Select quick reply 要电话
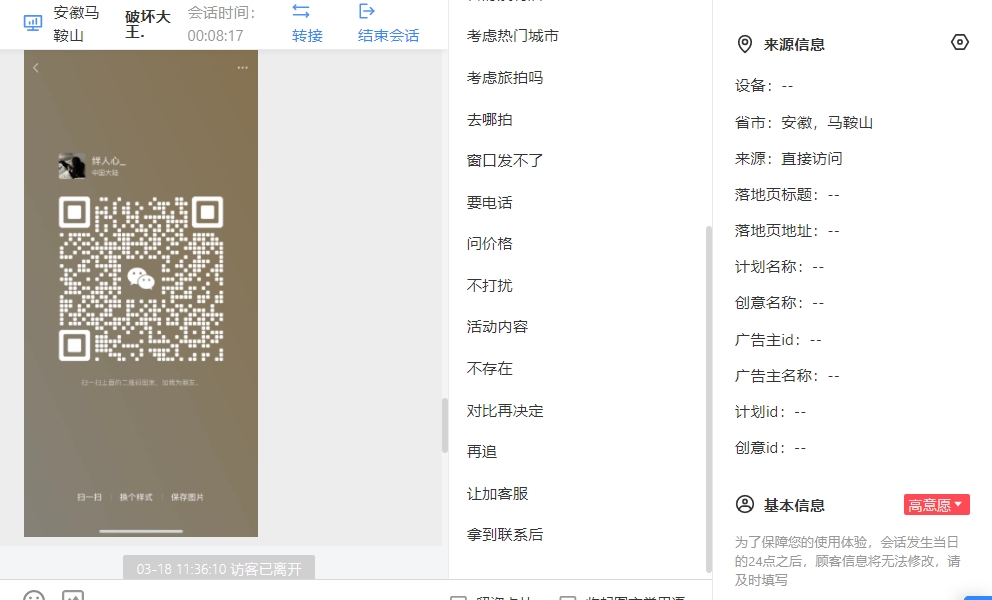The image size is (992, 600). 489,203
